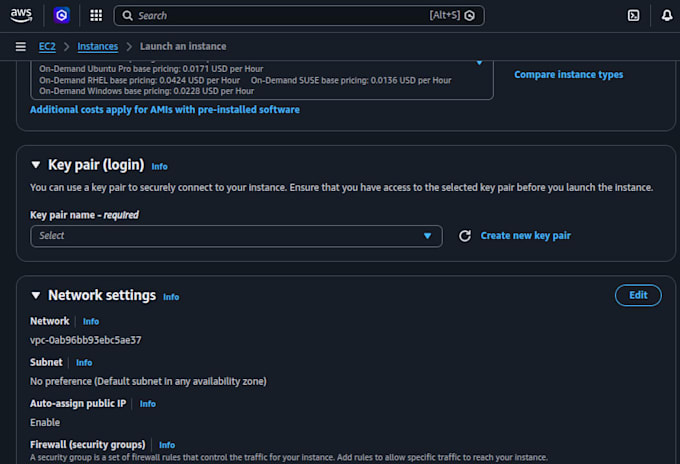
Task: Go to Instances breadcrumb link
Action: tap(98, 46)
